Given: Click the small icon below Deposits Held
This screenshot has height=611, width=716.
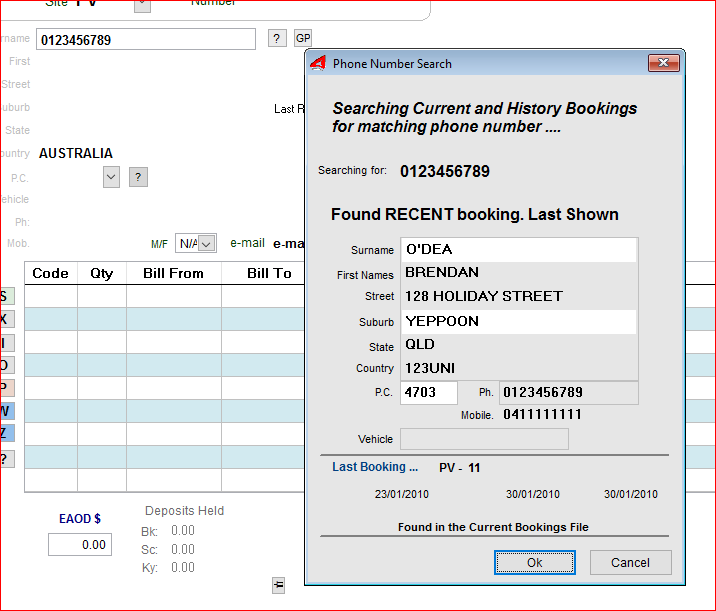Looking at the screenshot, I should click(278, 586).
